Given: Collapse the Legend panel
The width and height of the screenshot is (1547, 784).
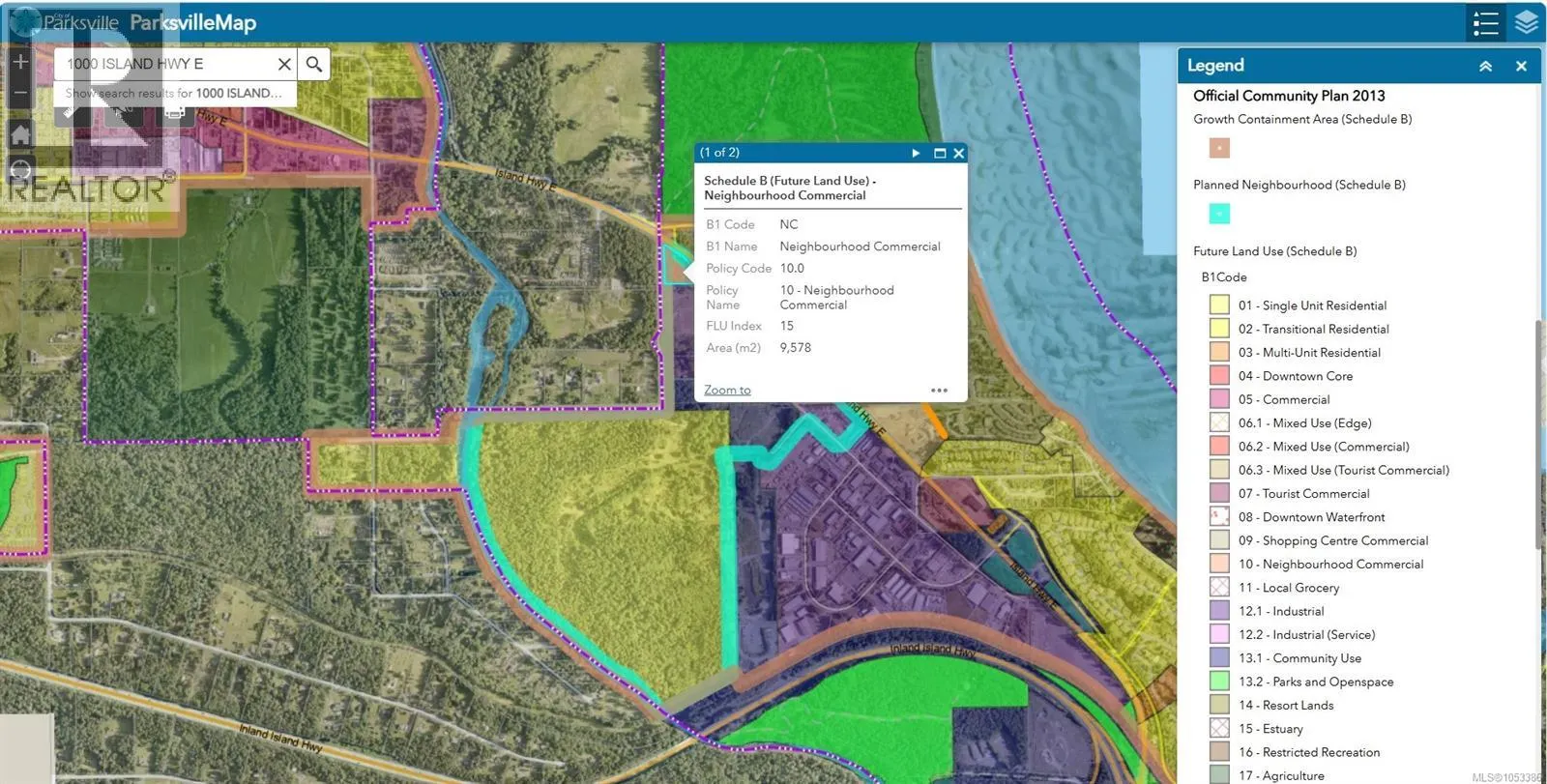Looking at the screenshot, I should click(1485, 66).
